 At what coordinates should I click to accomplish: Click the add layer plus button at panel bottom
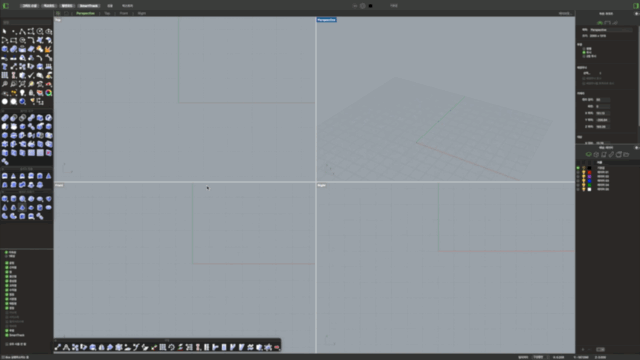tap(583, 349)
